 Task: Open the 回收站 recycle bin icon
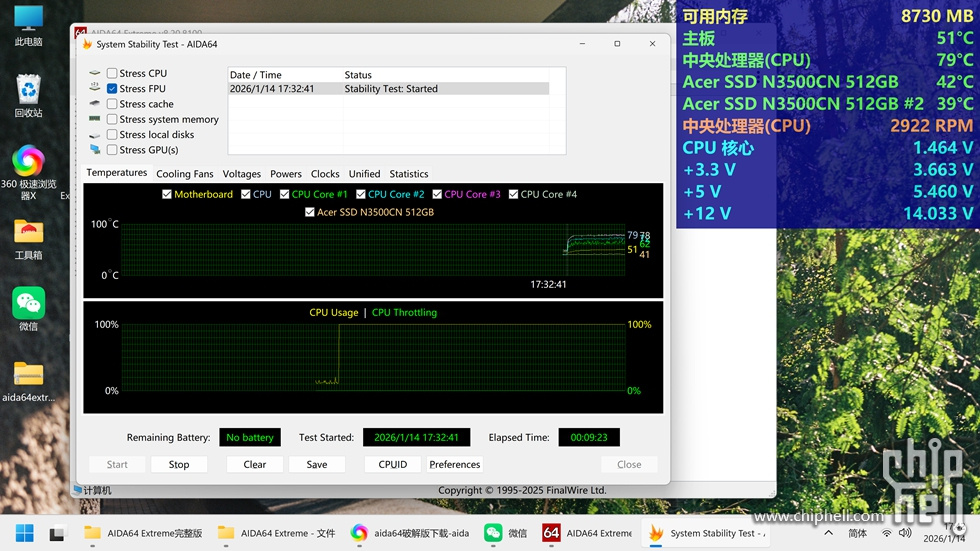pyautogui.click(x=29, y=96)
